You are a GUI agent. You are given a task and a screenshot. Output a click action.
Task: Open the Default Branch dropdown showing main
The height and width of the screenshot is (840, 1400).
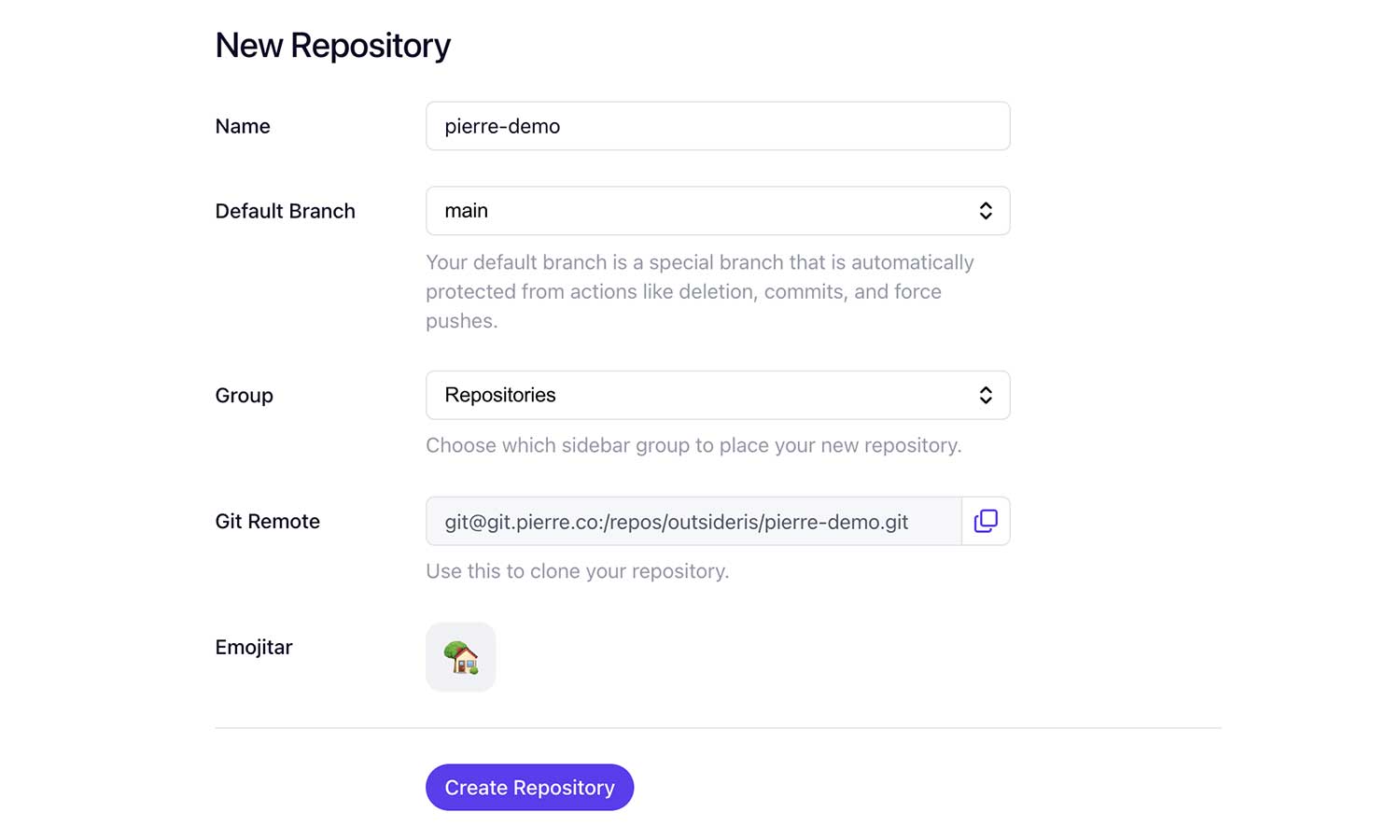click(718, 211)
